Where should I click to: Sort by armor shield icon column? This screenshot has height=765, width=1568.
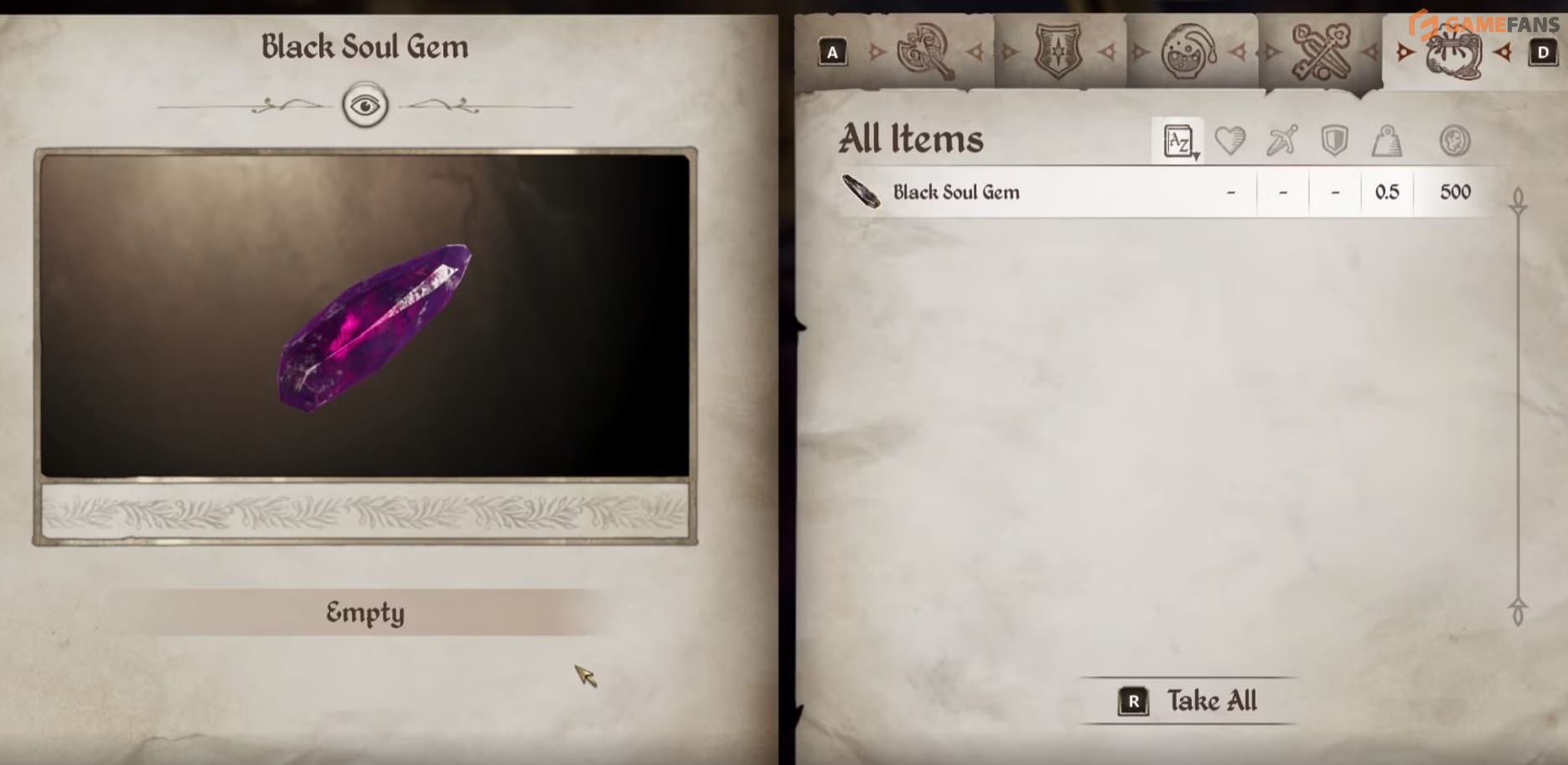point(1334,141)
